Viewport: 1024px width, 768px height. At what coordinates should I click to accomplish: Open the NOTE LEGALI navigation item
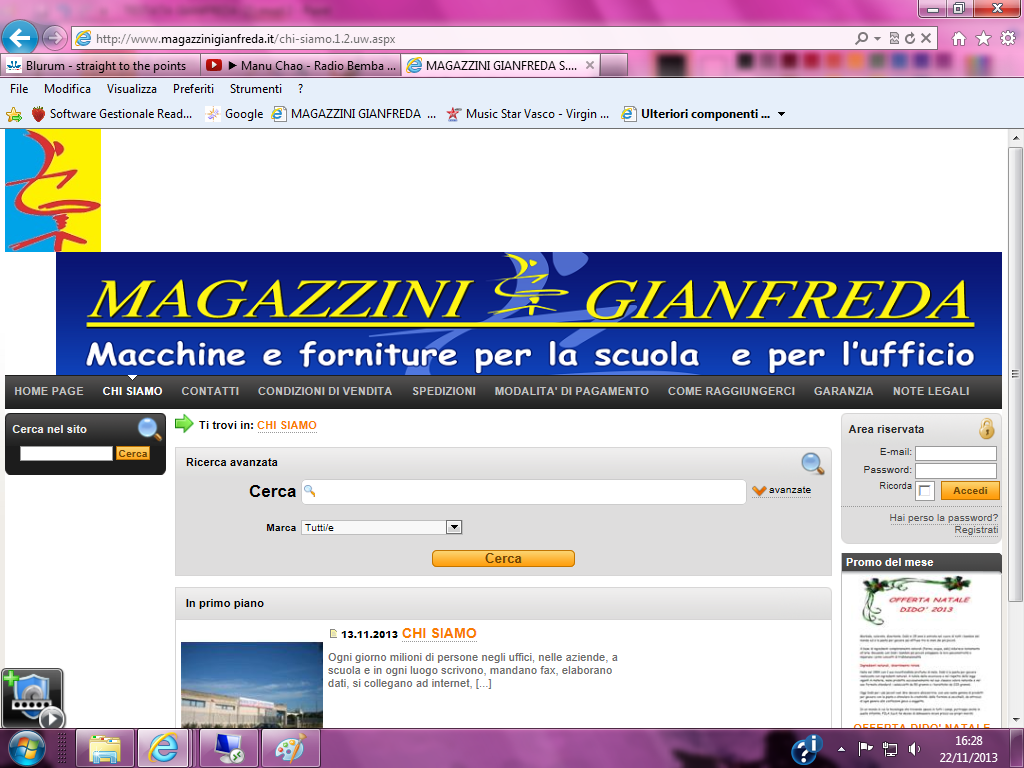(931, 391)
